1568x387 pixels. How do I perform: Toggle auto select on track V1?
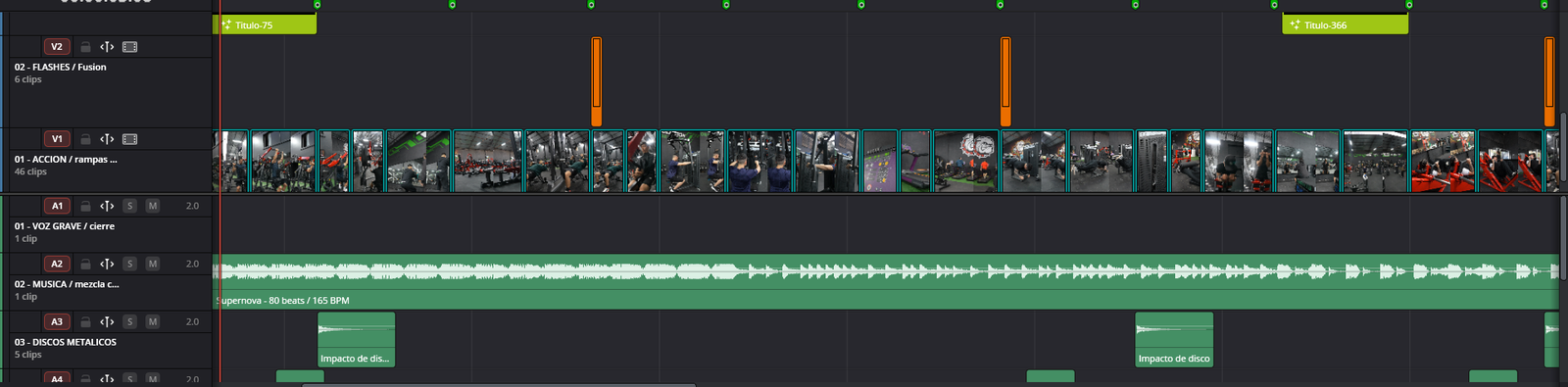click(107, 139)
